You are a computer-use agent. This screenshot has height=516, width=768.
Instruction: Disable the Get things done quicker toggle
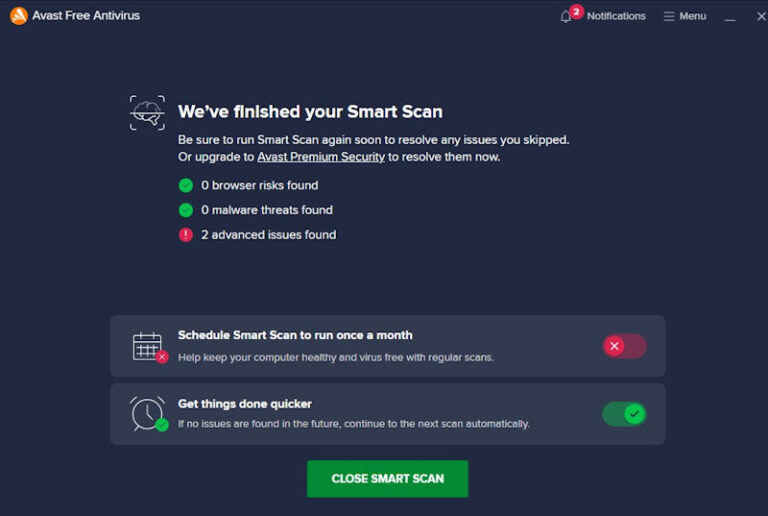click(624, 413)
